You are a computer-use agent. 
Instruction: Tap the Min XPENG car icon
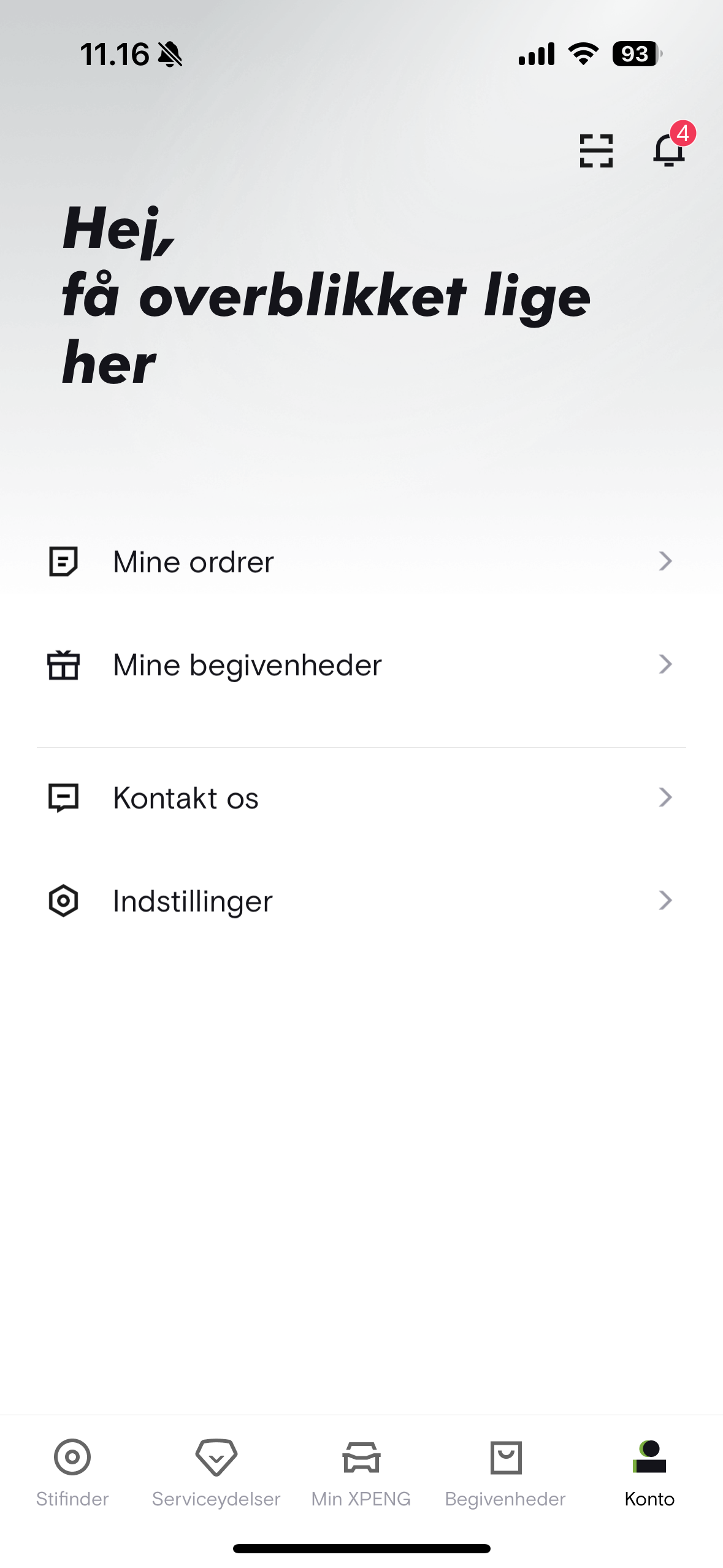point(361,1457)
